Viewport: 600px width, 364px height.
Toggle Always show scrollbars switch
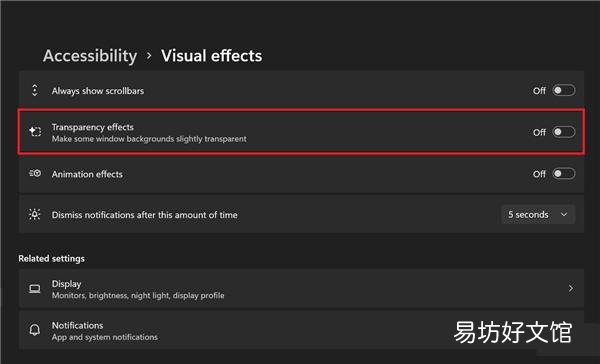[564, 90]
